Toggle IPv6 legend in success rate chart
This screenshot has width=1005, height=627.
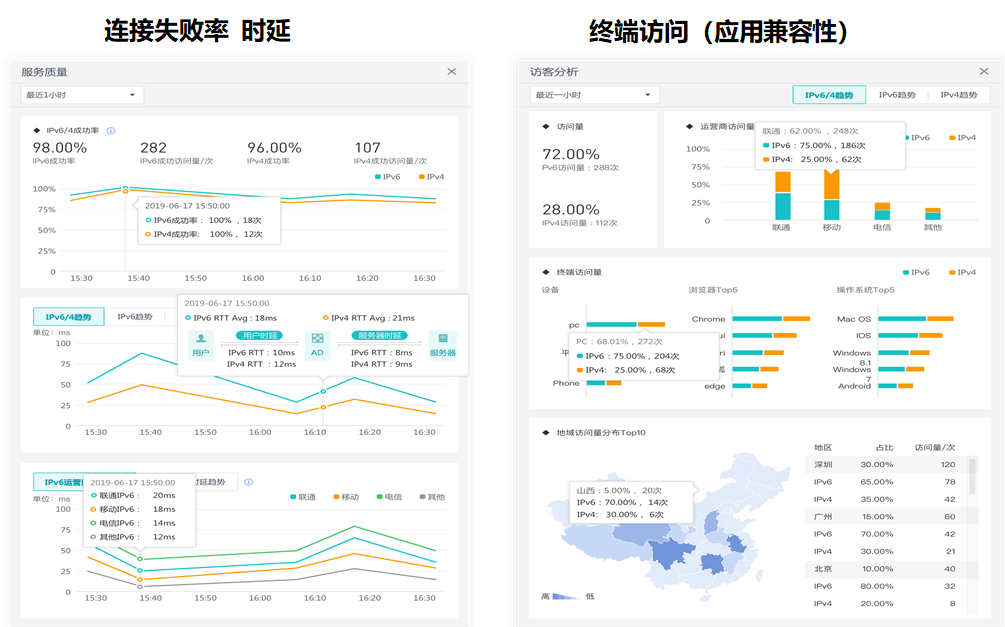click(388, 177)
